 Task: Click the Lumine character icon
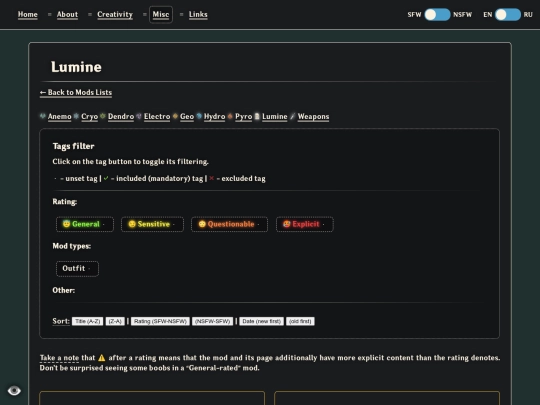(257, 116)
